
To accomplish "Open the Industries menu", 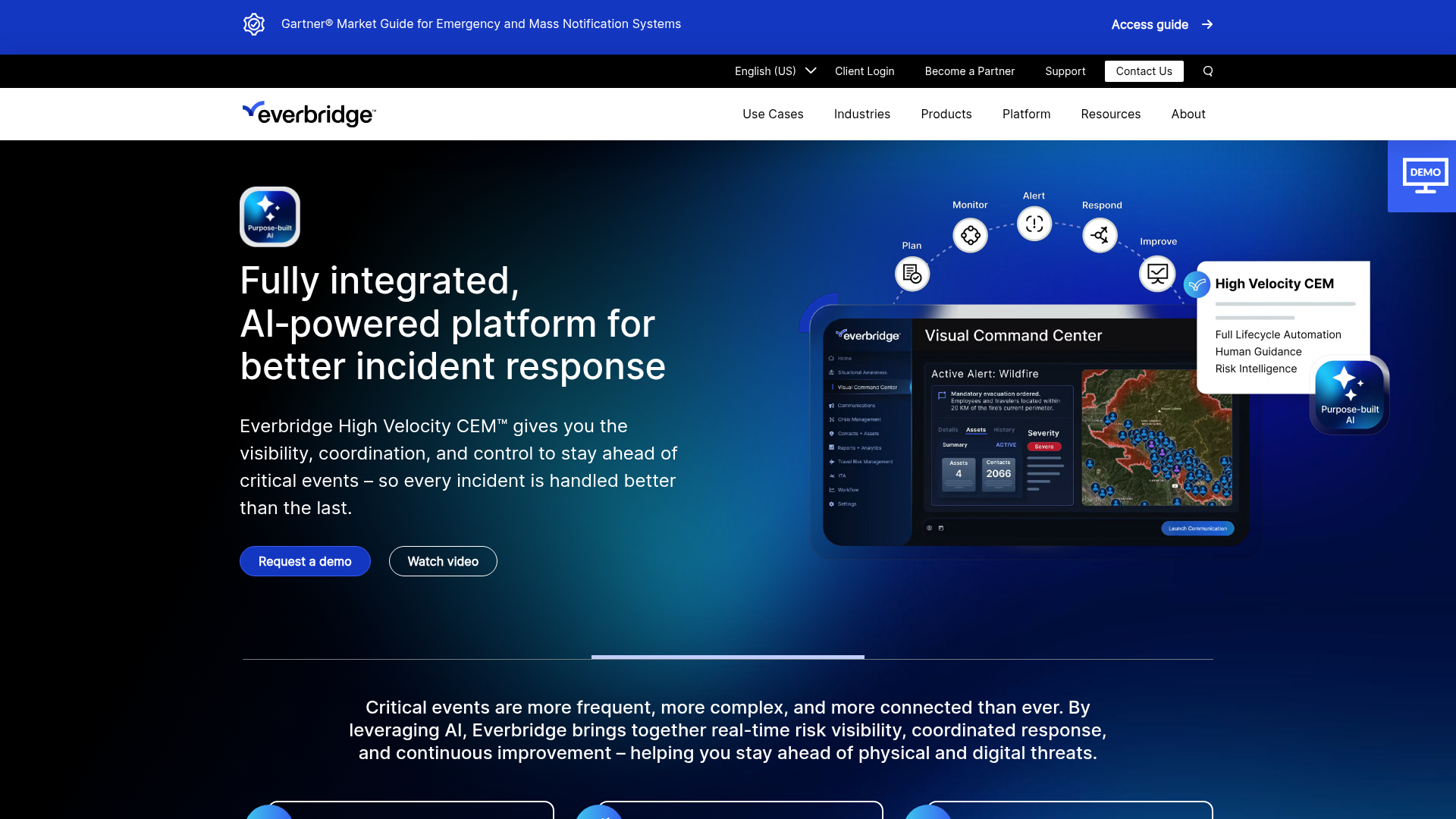I will (862, 114).
